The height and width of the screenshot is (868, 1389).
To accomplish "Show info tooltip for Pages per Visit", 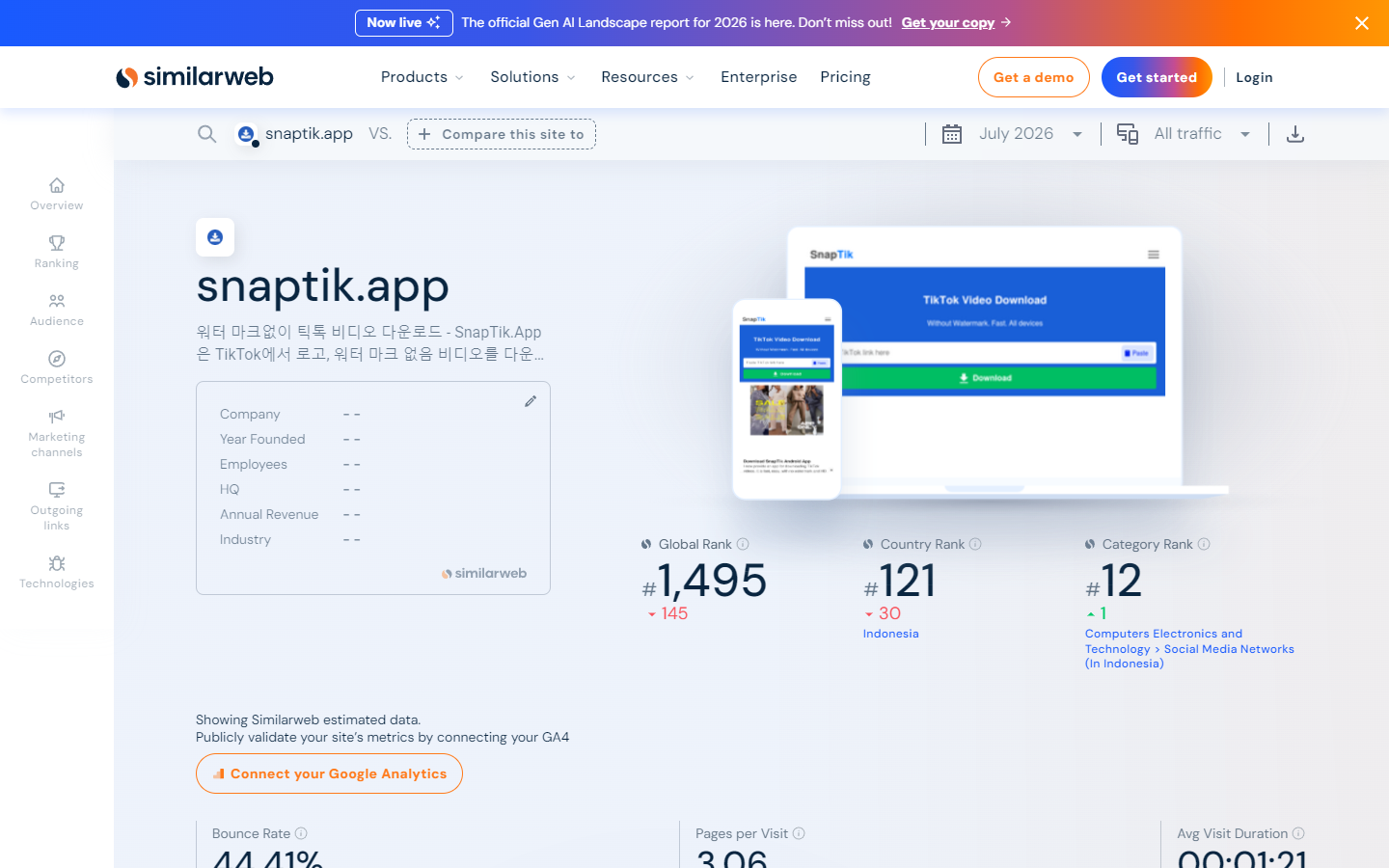I will pos(799,833).
